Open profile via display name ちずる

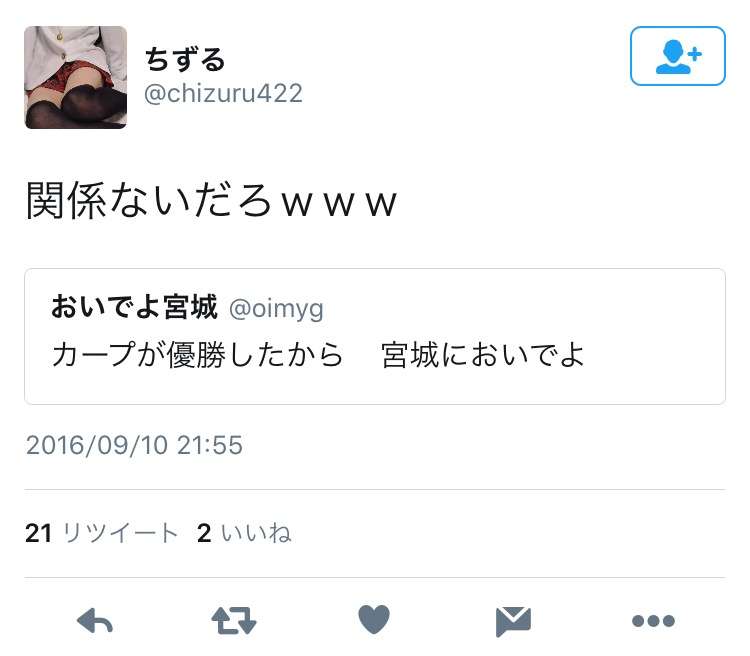(x=185, y=59)
